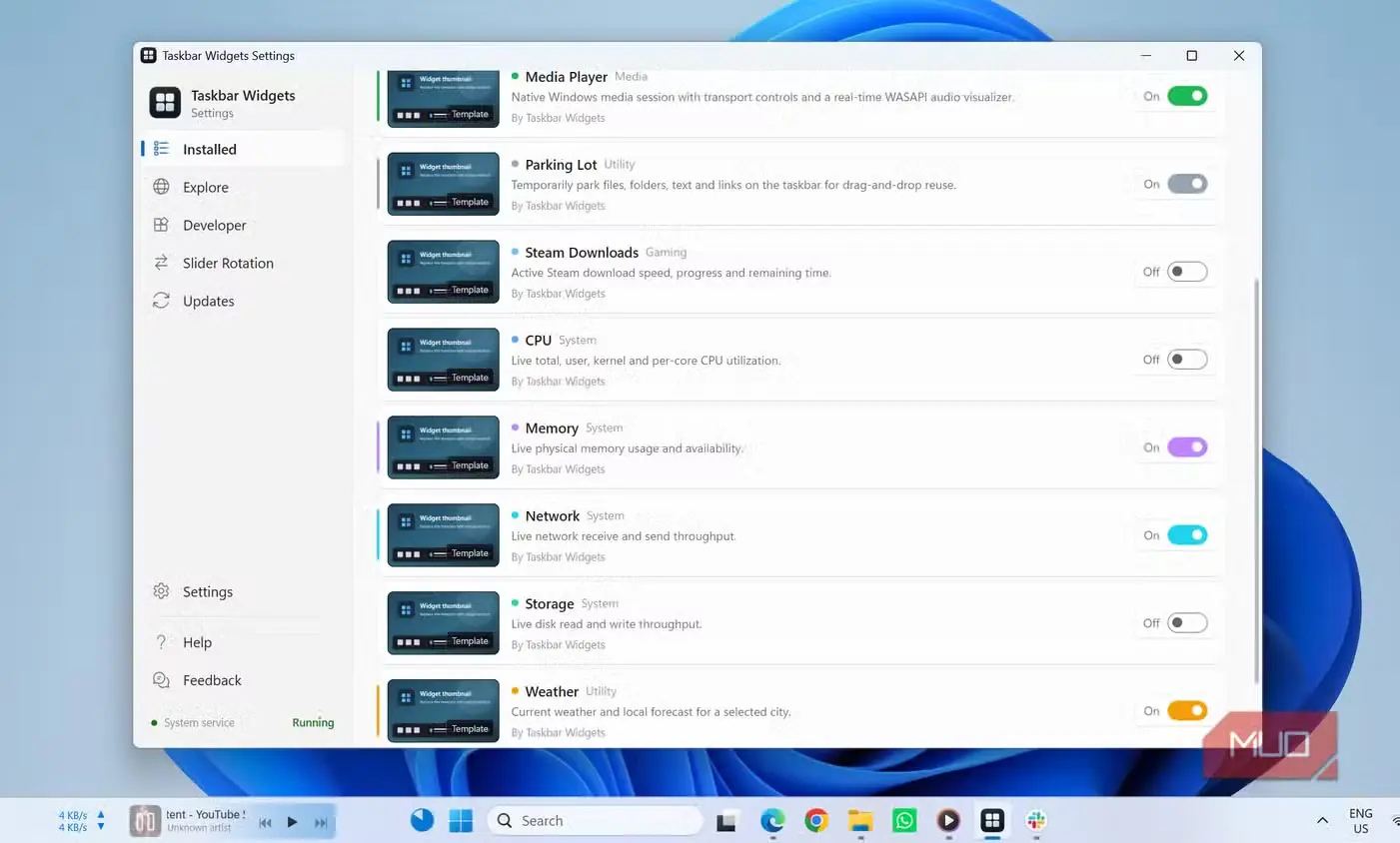Open the Feedback entry in the sidebar
This screenshot has height=843, width=1400.
click(243, 680)
